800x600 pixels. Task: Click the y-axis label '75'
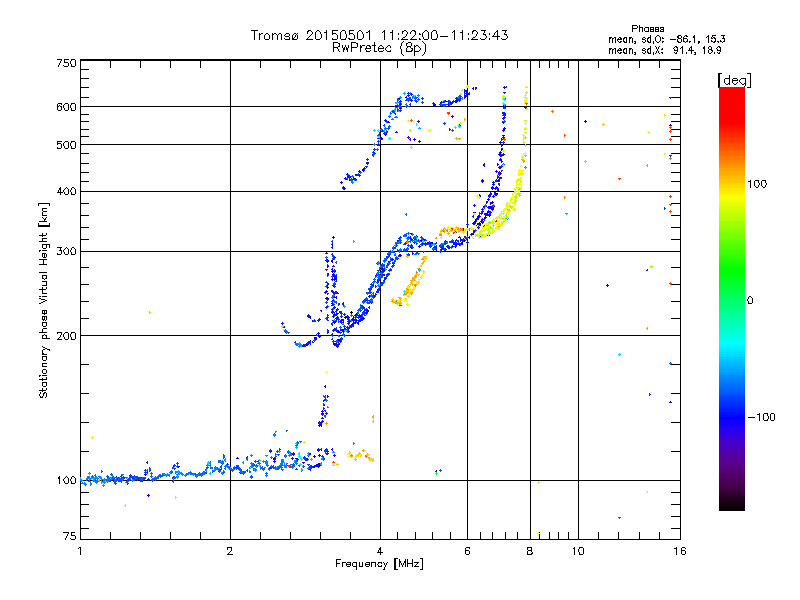70,536
